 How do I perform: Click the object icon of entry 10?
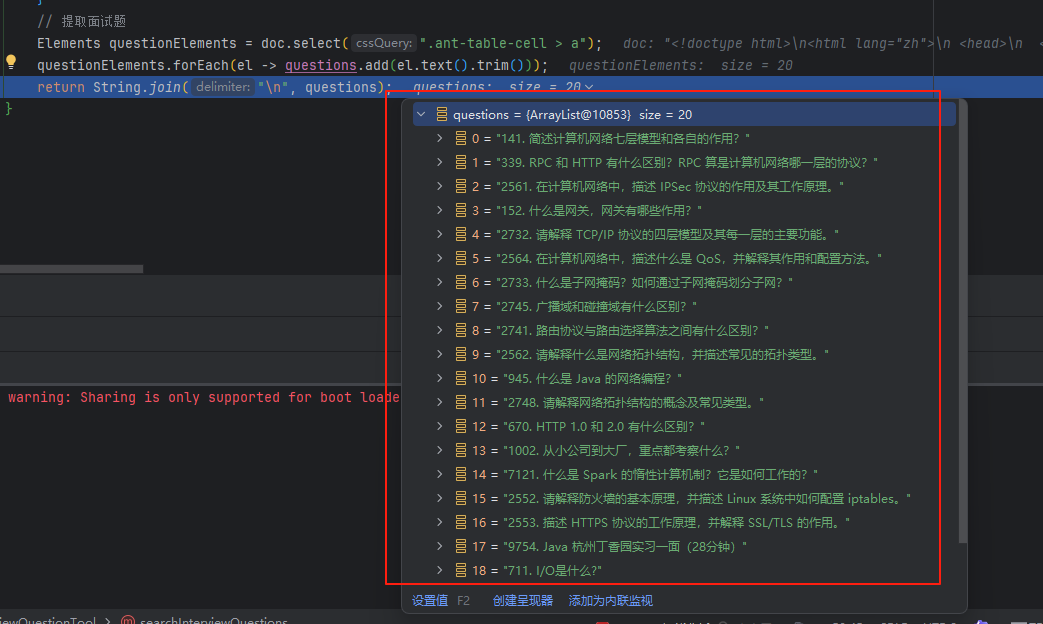click(x=460, y=378)
